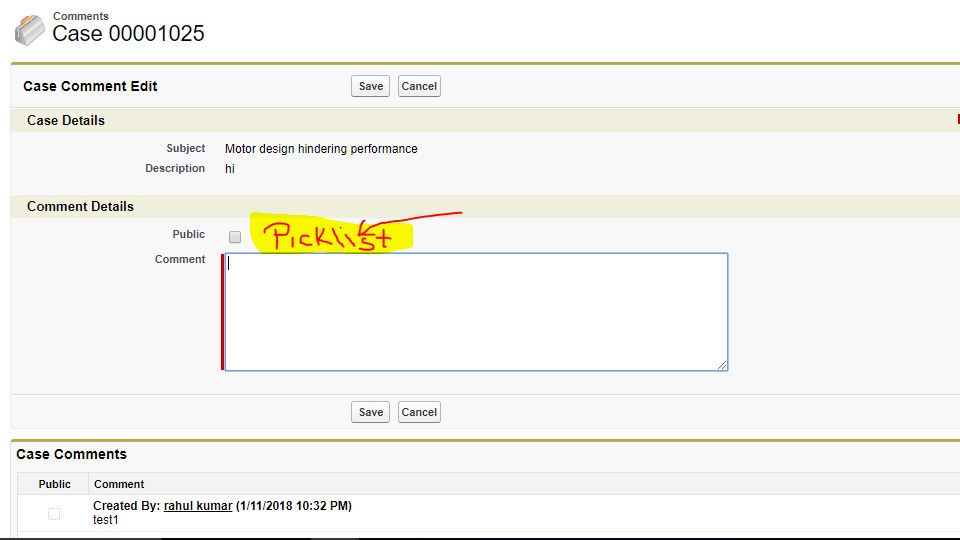Tick the Public checkbox in Comment Details
The height and width of the screenshot is (540, 960).
pyautogui.click(x=235, y=237)
